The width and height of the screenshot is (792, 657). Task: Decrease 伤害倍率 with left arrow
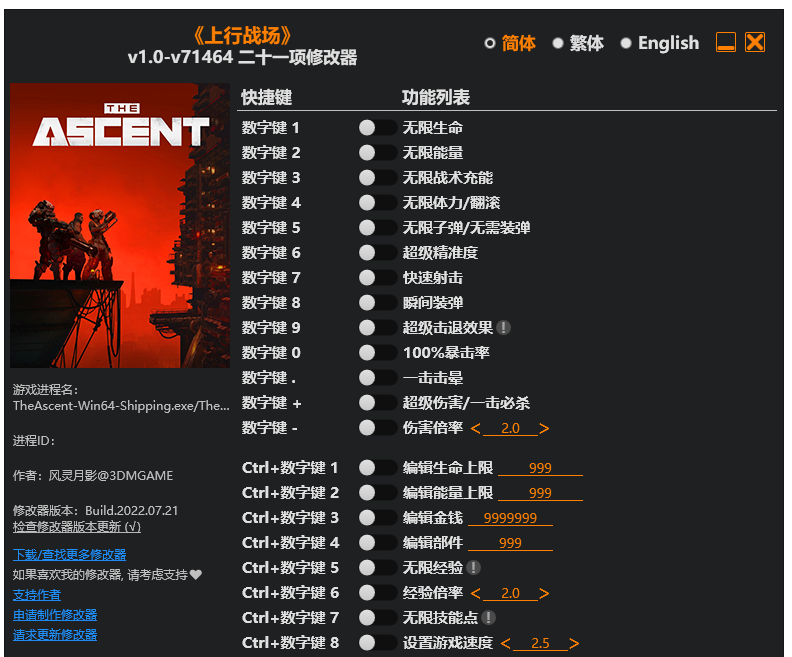click(475, 429)
